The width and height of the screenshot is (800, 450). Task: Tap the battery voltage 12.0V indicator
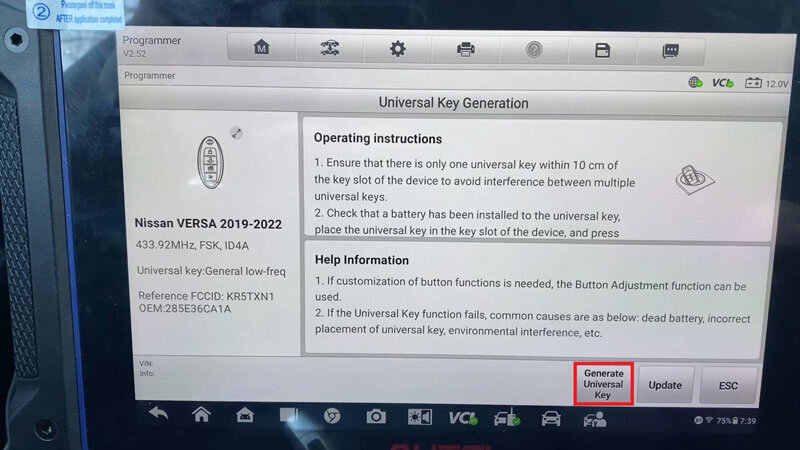tap(767, 83)
